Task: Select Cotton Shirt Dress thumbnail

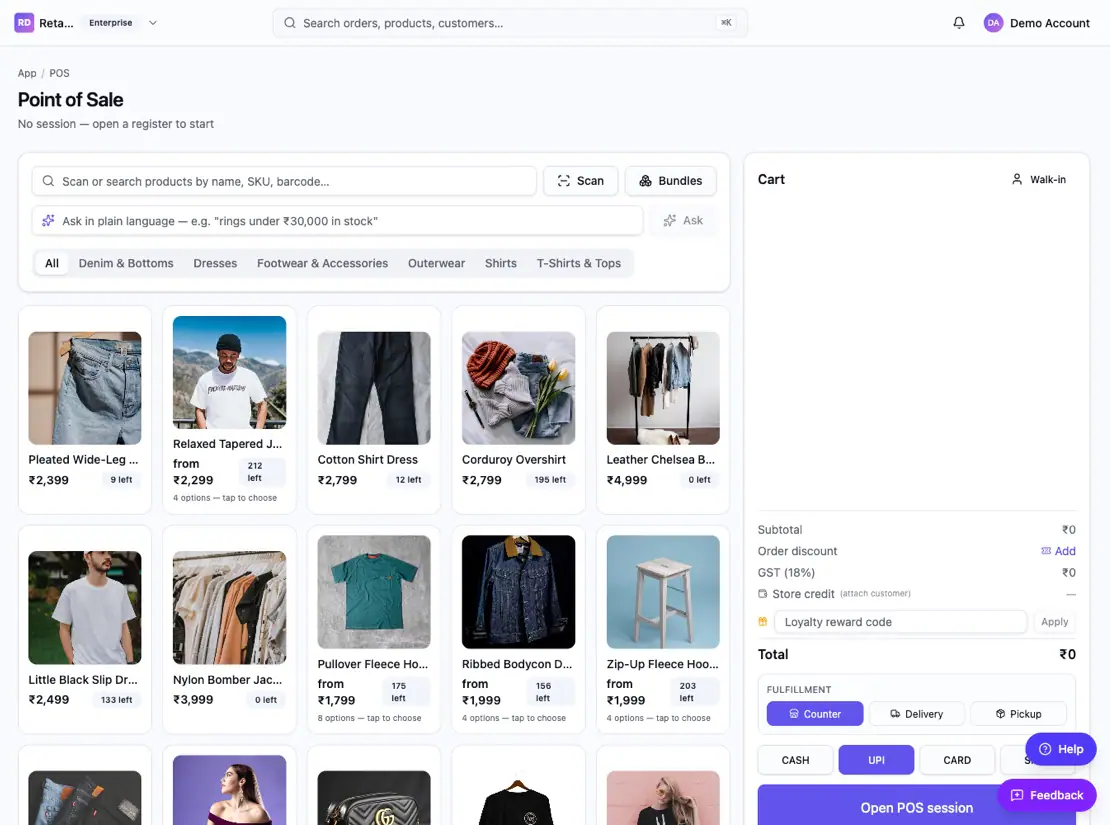Action: [374, 388]
